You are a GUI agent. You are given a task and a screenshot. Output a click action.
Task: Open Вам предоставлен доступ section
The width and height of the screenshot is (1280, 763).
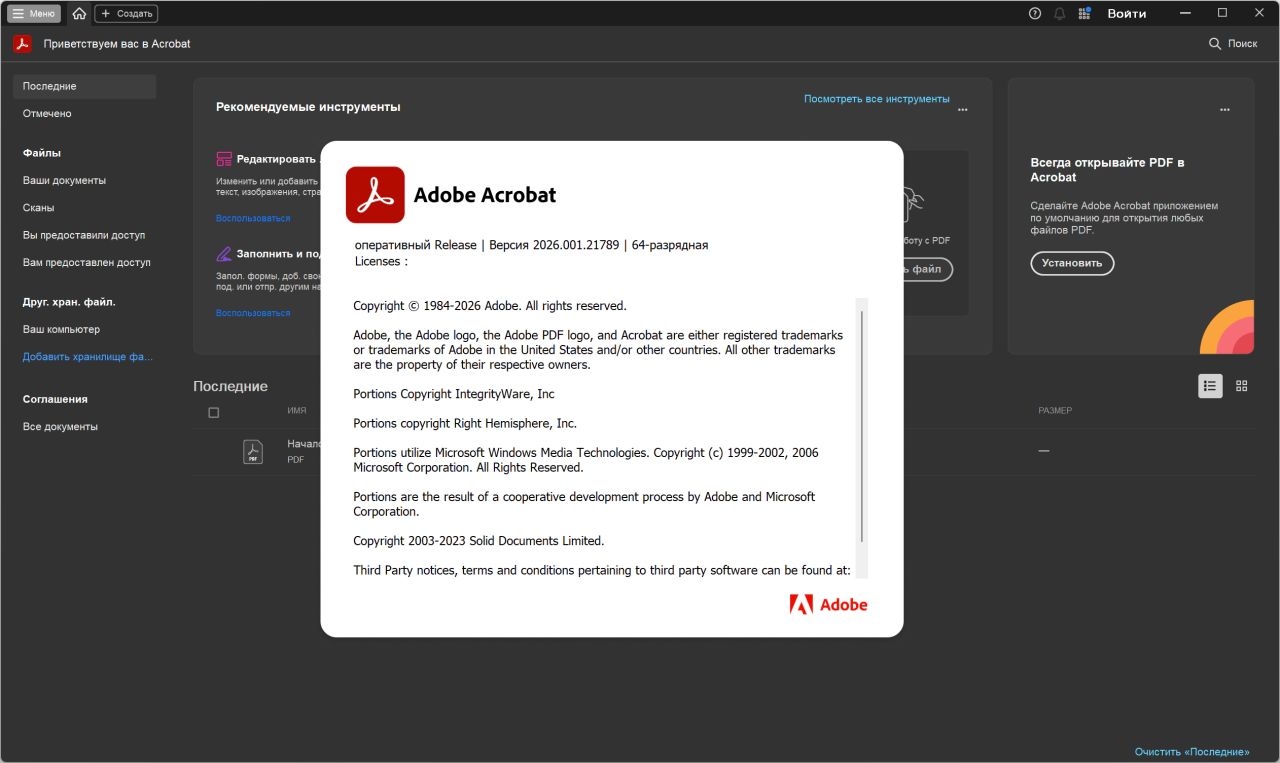(85, 262)
